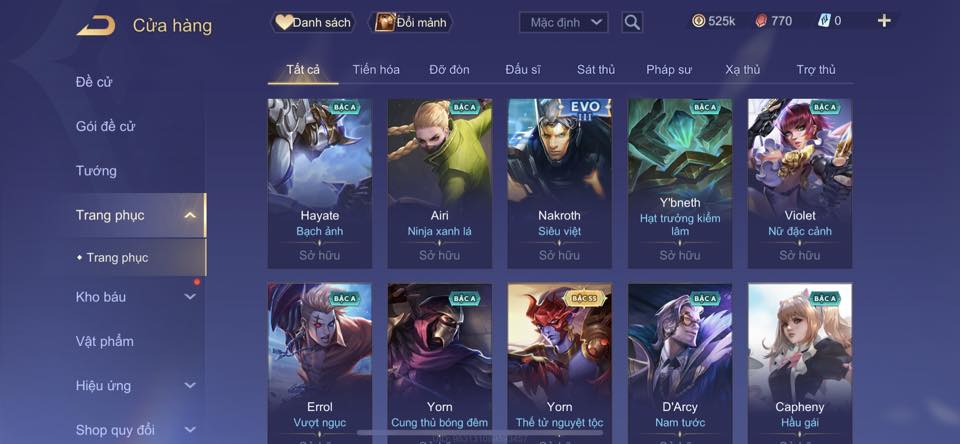Open Đổi mảnh chest icon
960x444 pixels.
point(384,23)
